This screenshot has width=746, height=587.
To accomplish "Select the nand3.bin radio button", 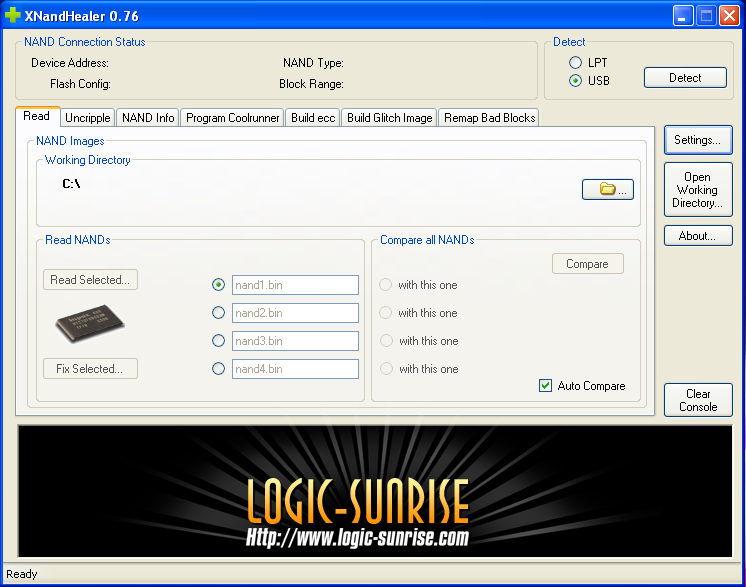I will pyautogui.click(x=218, y=341).
